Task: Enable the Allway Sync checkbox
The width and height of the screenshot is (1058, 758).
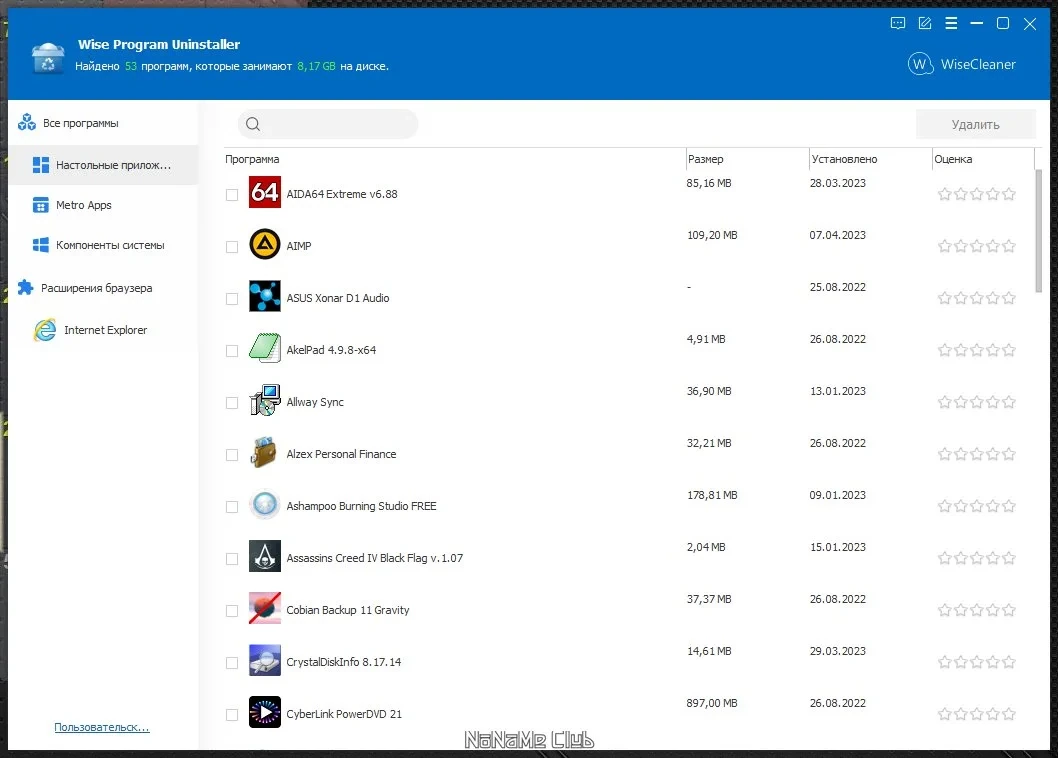Action: [x=232, y=403]
